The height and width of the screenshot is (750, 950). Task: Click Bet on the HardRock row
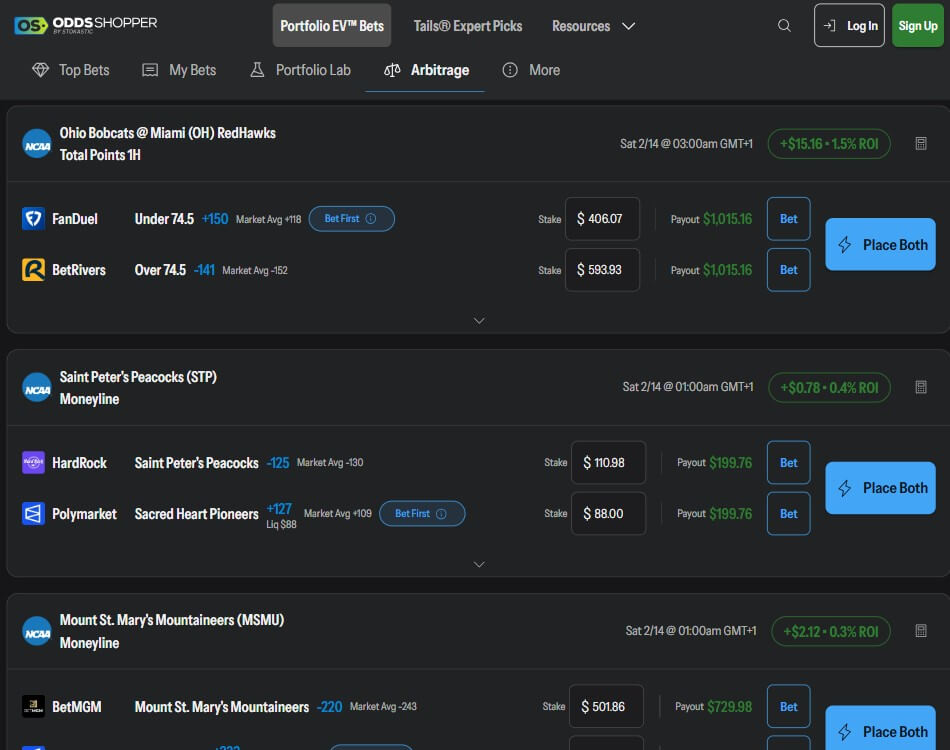[x=788, y=463]
